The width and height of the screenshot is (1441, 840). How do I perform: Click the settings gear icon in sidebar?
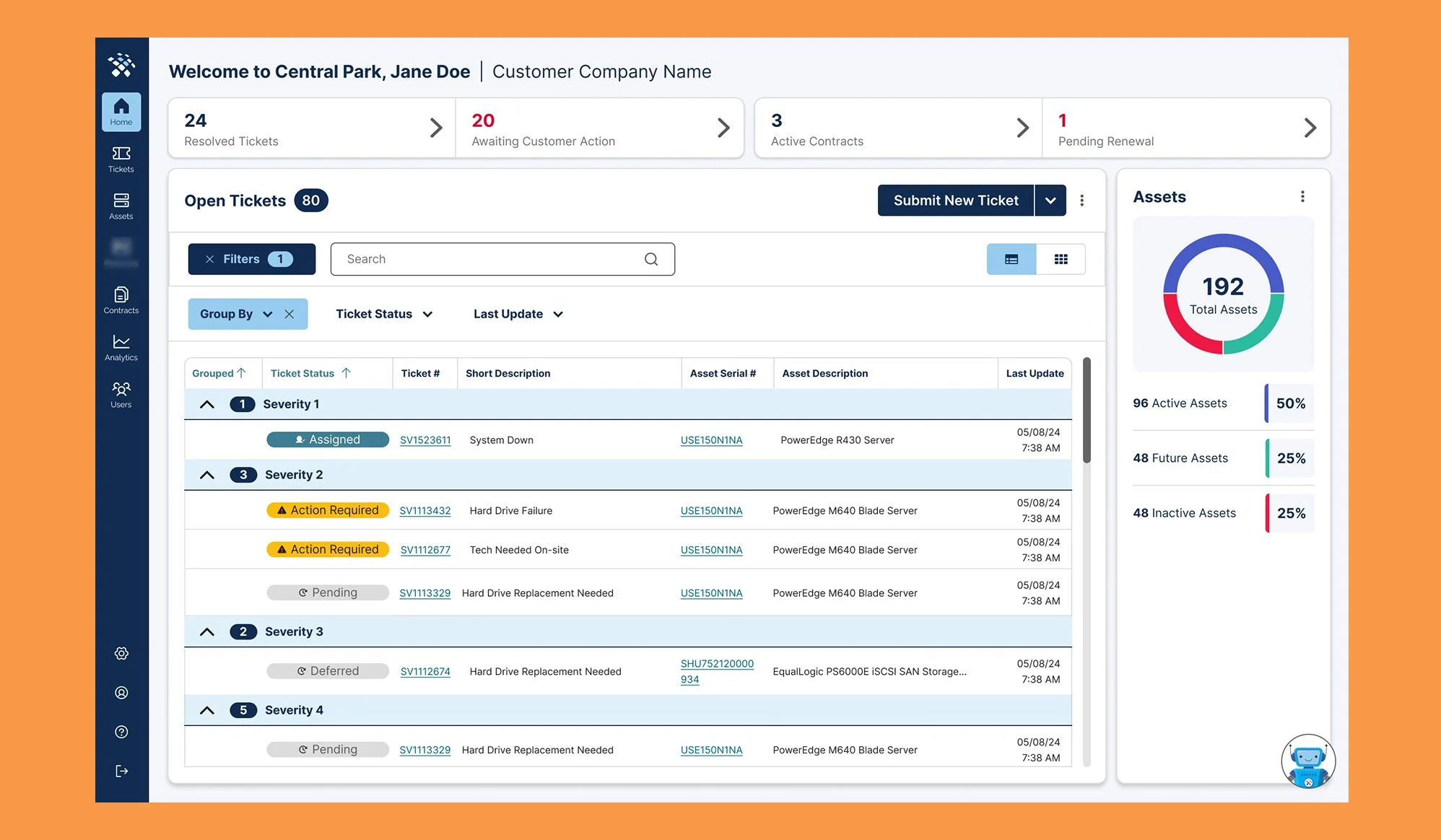point(121,653)
